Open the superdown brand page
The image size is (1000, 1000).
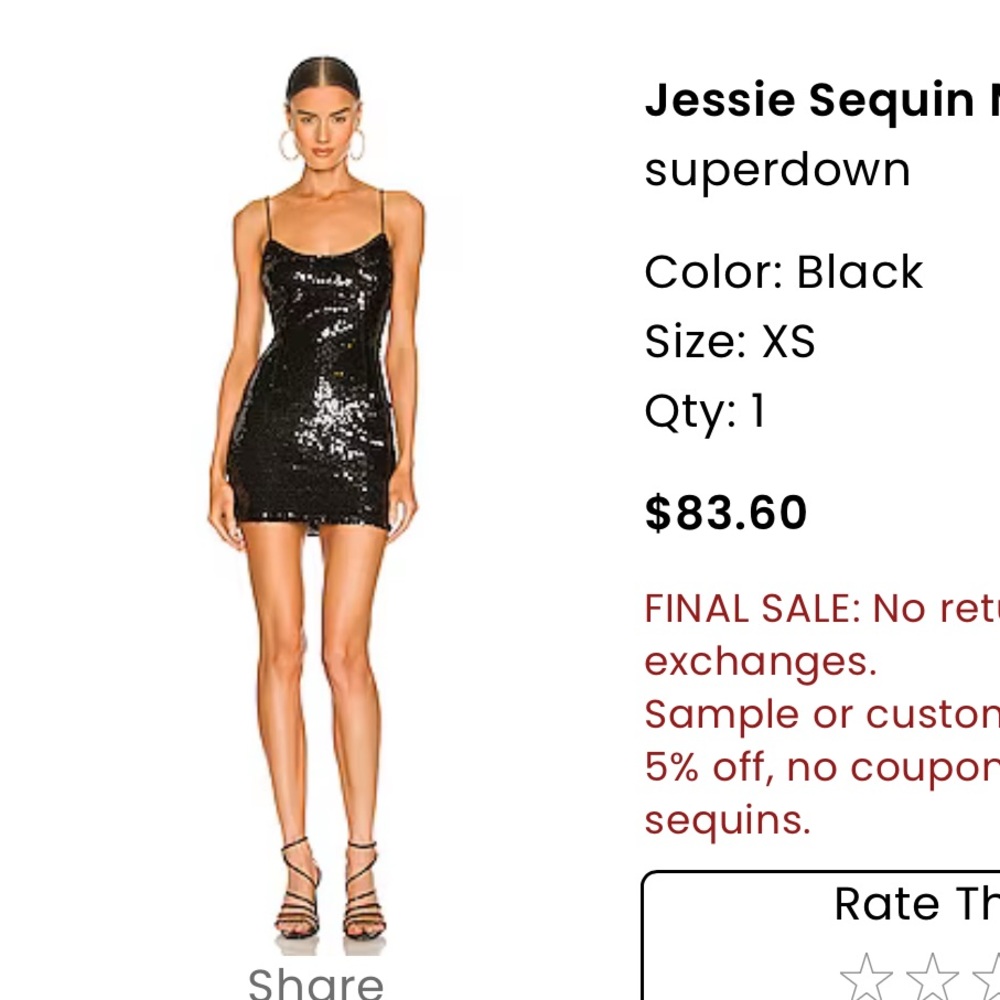tap(777, 169)
